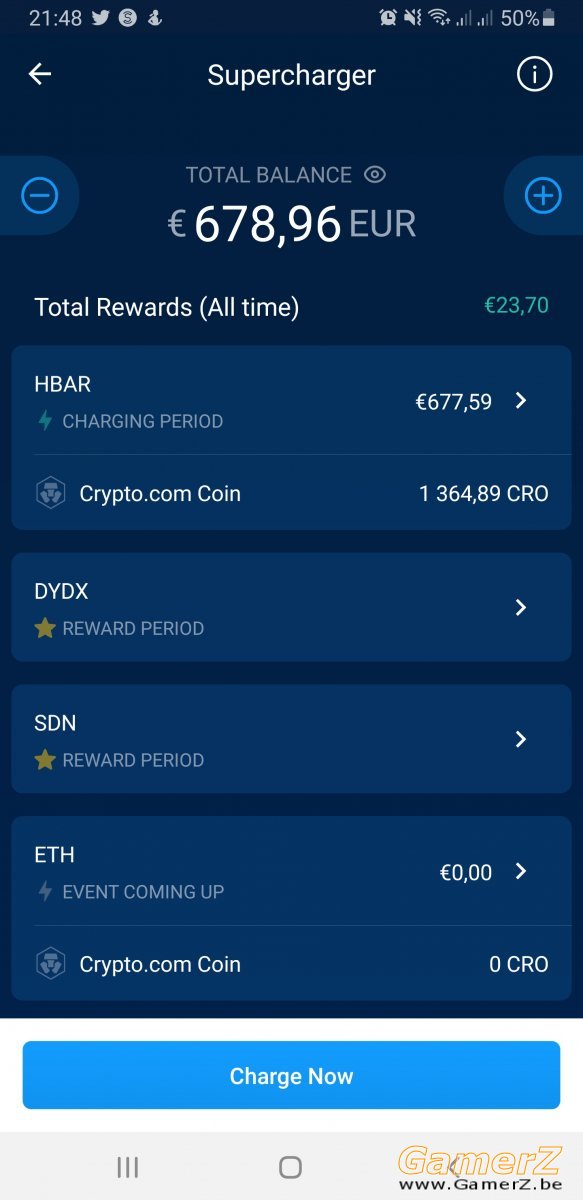This screenshot has width=583, height=1200.
Task: Expand the HBAR pool chevron
Action: [520, 401]
